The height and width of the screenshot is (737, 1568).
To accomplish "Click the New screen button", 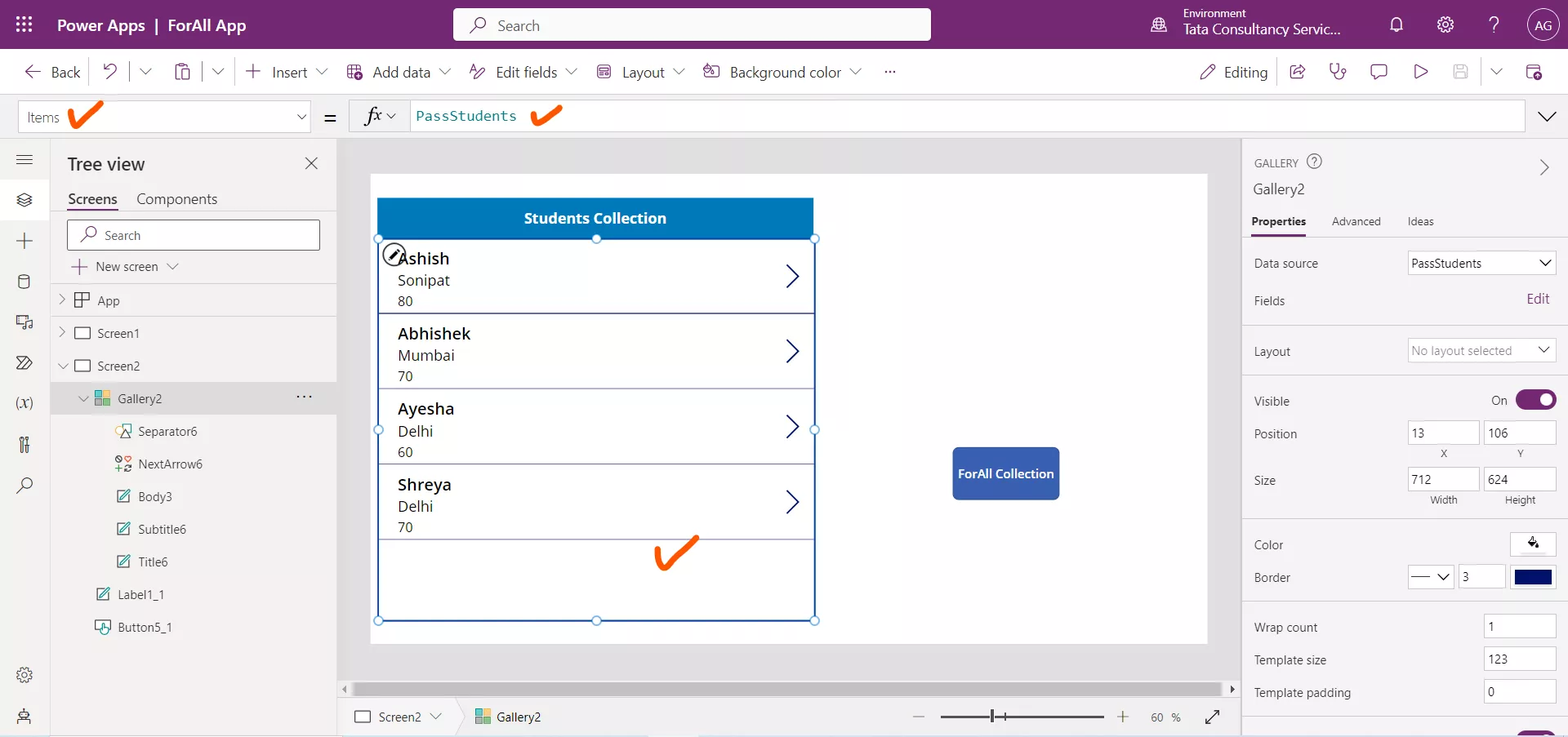I will coord(125,267).
